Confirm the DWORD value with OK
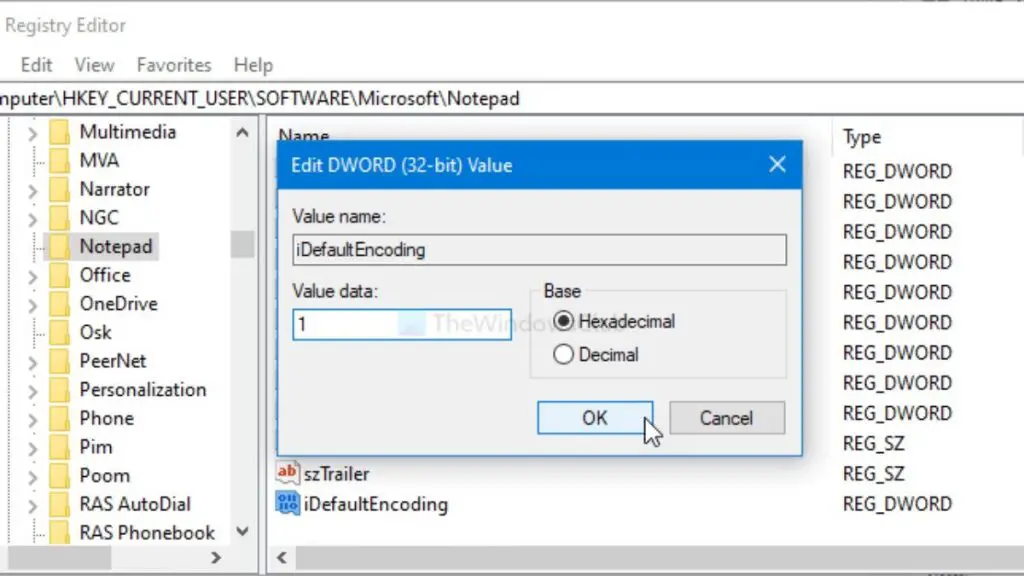Viewport: 1024px width, 576px height. click(x=595, y=418)
